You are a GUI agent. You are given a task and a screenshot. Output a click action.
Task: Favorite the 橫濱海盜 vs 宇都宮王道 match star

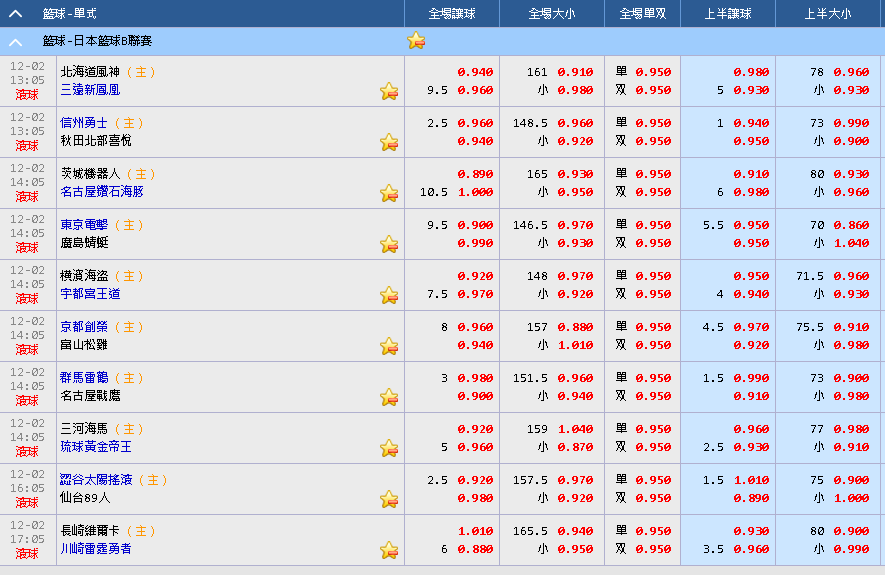[389, 295]
